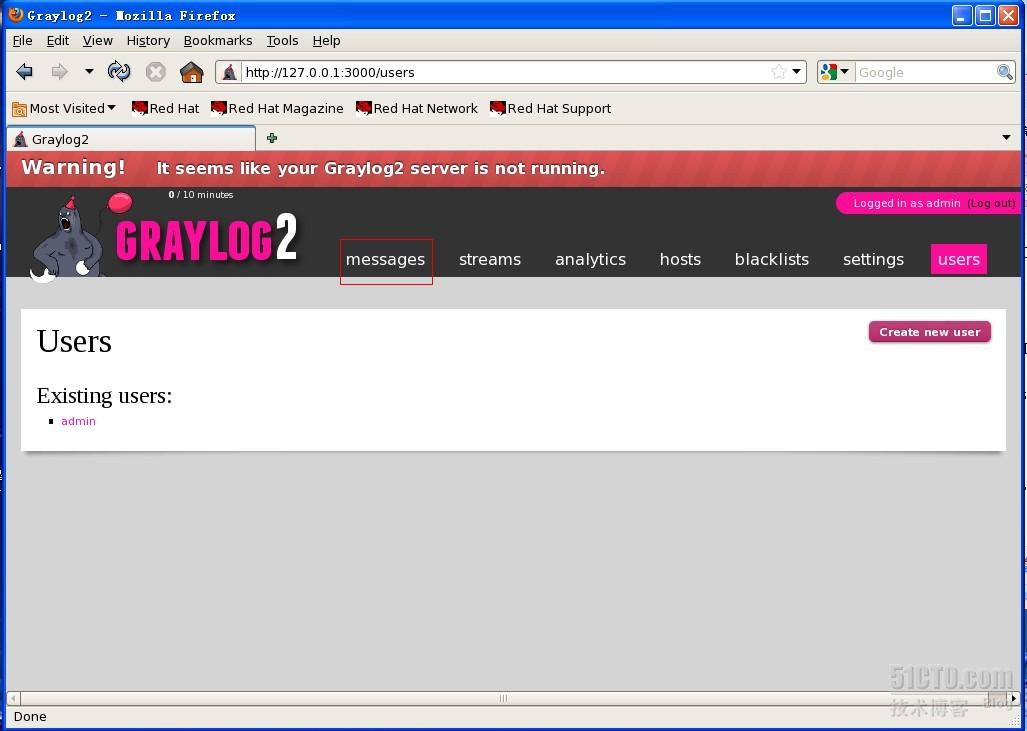Viewport: 1027px width, 731px height.
Task: Go to the Home page
Action: (x=192, y=71)
